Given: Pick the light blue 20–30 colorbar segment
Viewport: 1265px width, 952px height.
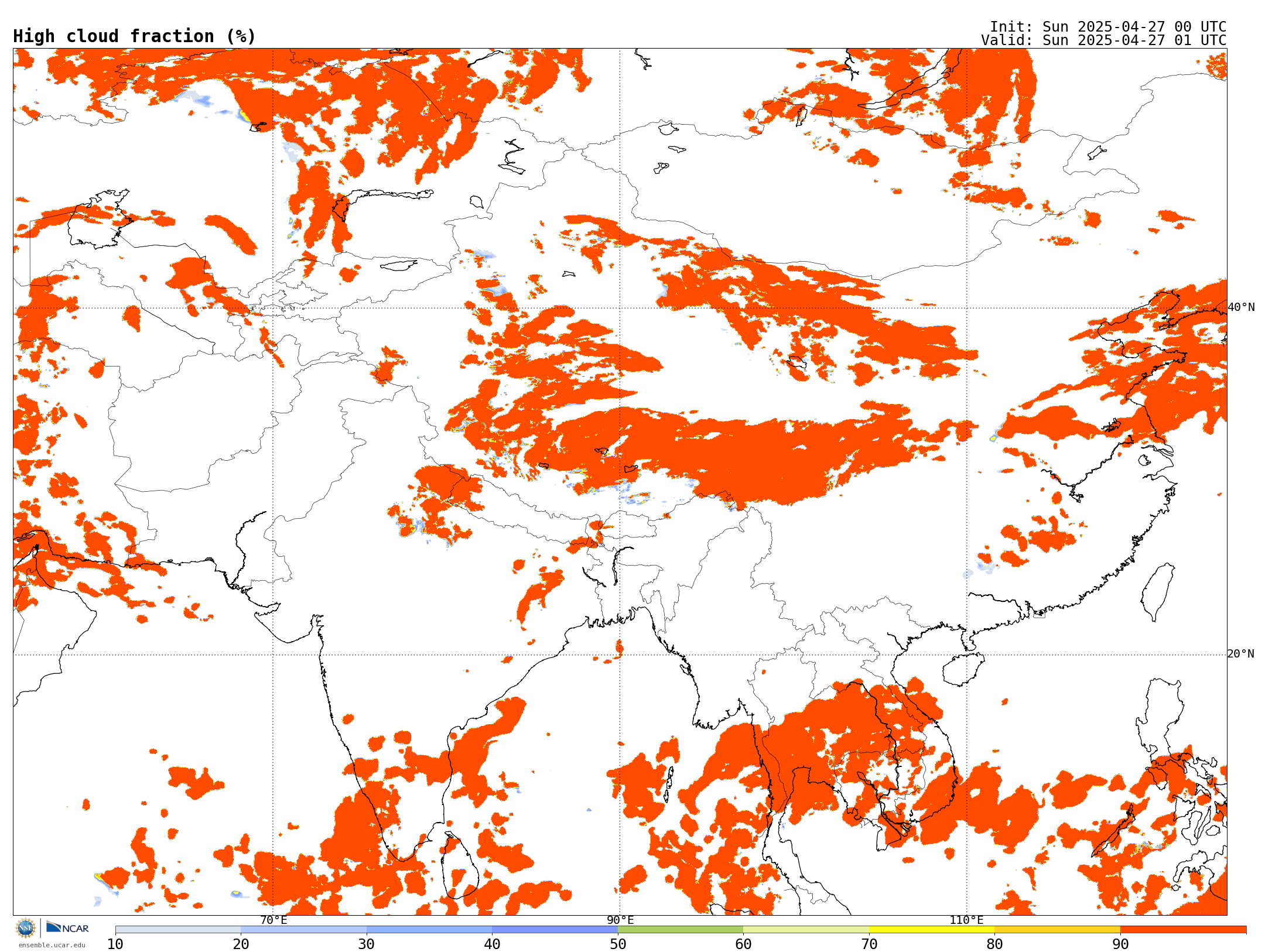Looking at the screenshot, I should point(303,930).
